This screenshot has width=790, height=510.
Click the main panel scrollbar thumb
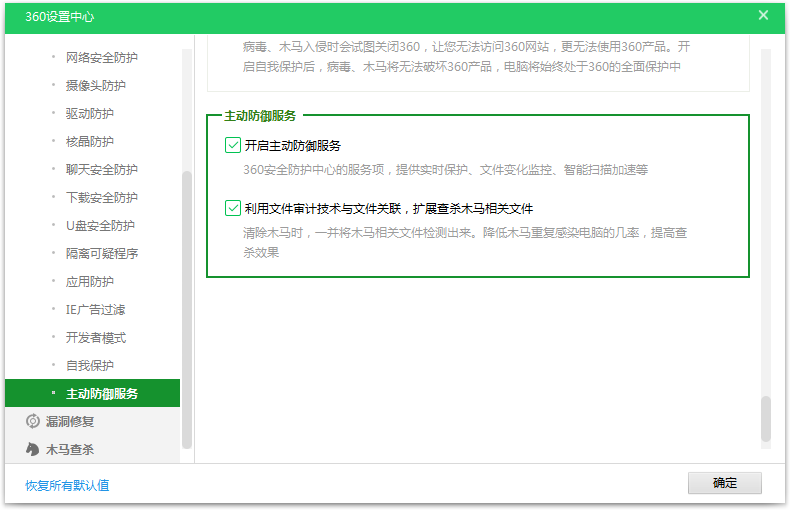point(765,419)
